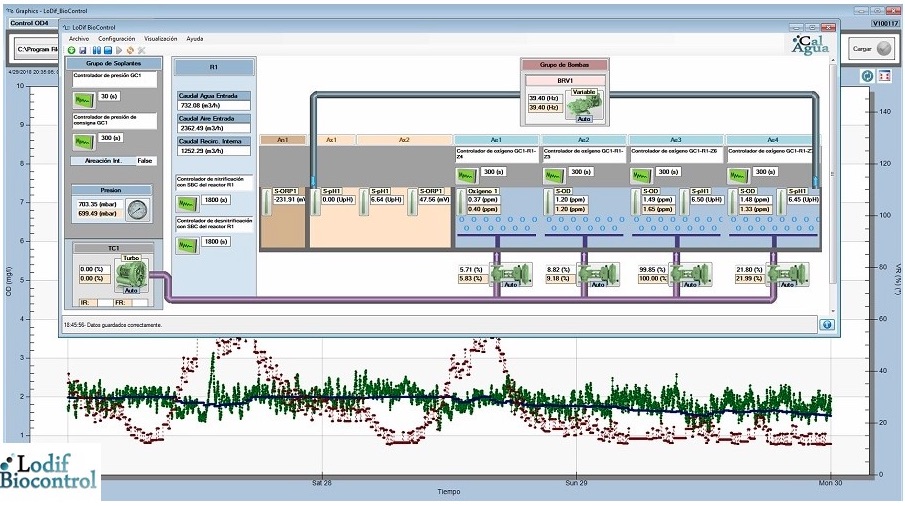Open trend chart for presión de consigna GC1
Viewport: 905px width, 506px height.
(x=84, y=141)
